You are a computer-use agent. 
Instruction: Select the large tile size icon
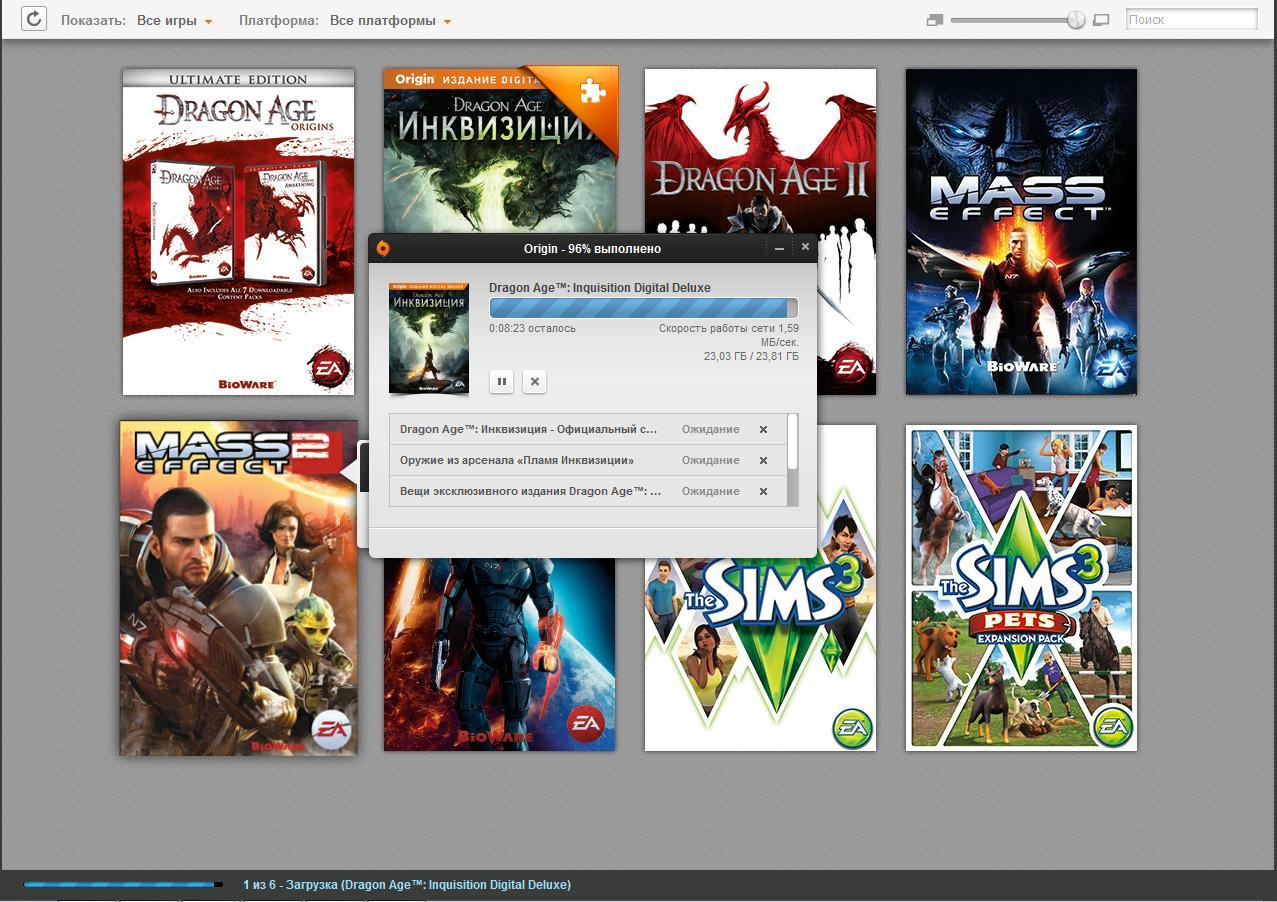(x=1101, y=20)
